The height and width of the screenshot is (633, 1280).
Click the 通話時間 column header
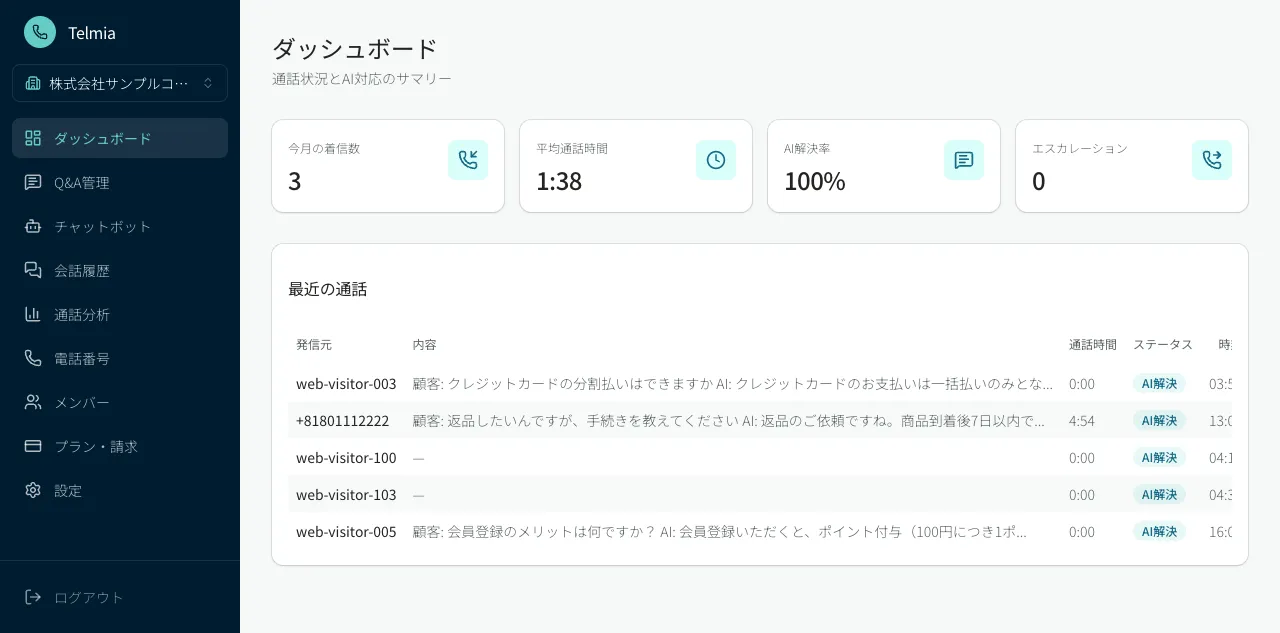point(1092,344)
